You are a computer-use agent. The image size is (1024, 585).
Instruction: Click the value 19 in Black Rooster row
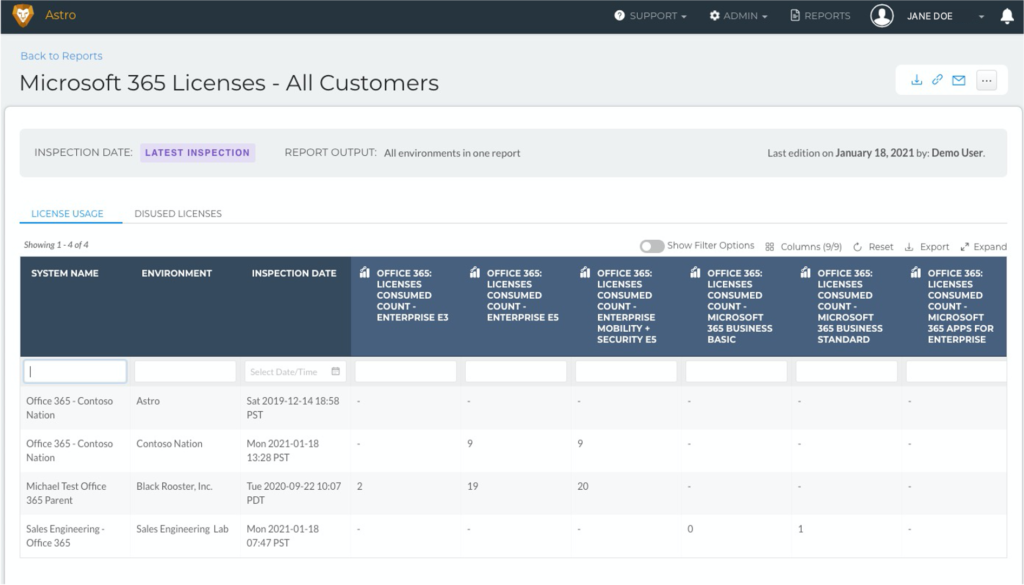(473, 486)
